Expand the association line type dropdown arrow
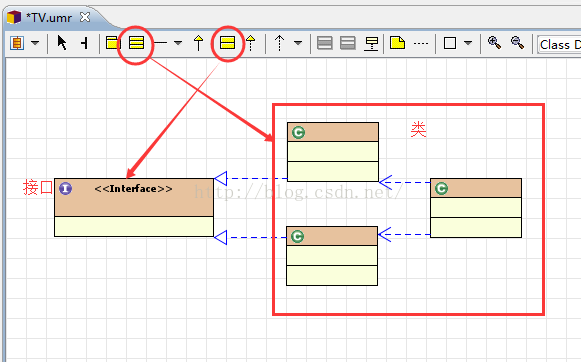Image resolution: width=581 pixels, height=362 pixels. coord(178,43)
